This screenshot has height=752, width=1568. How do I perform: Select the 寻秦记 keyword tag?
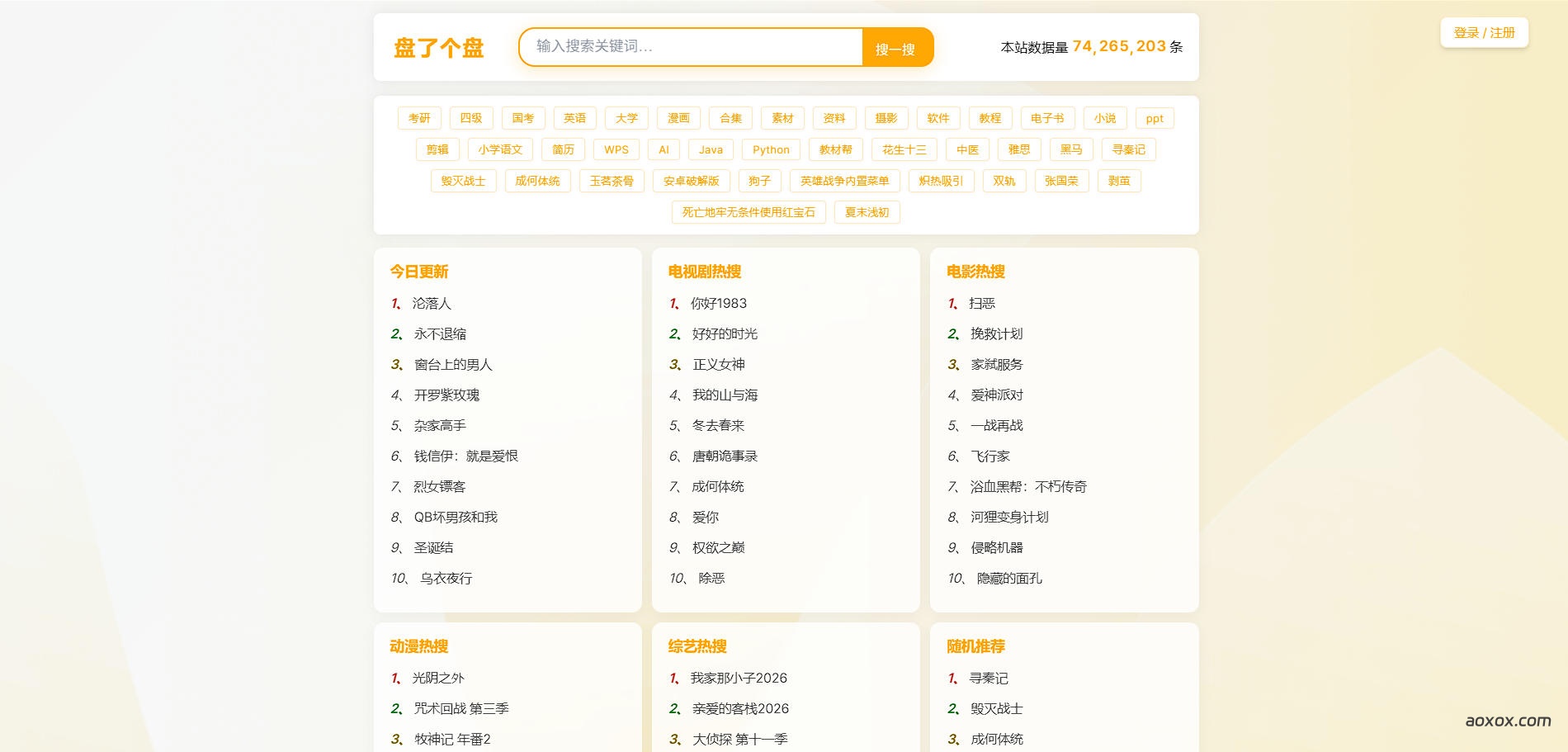[1129, 149]
